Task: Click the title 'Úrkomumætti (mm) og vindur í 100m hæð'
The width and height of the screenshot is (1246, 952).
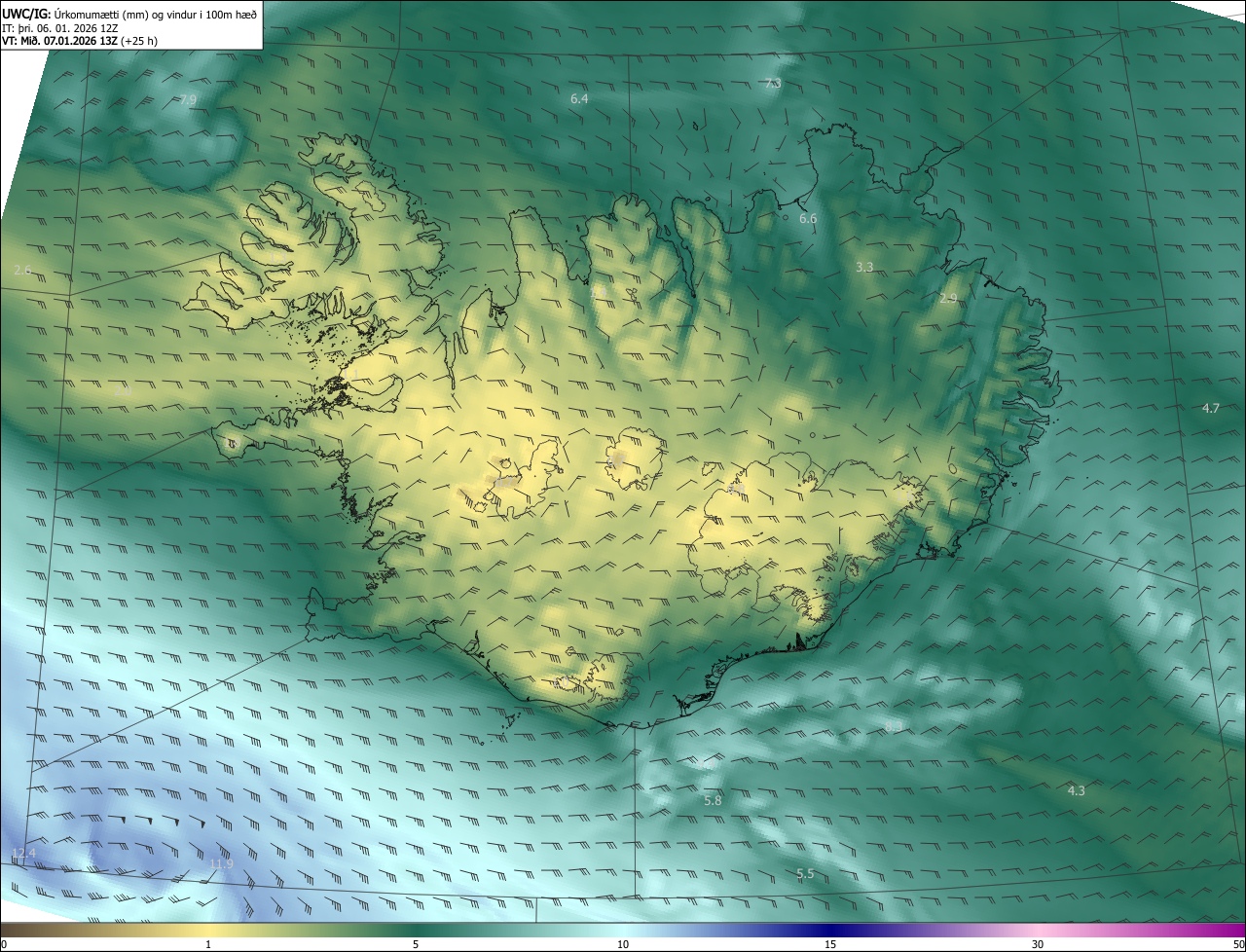Action: pyautogui.click(x=155, y=14)
